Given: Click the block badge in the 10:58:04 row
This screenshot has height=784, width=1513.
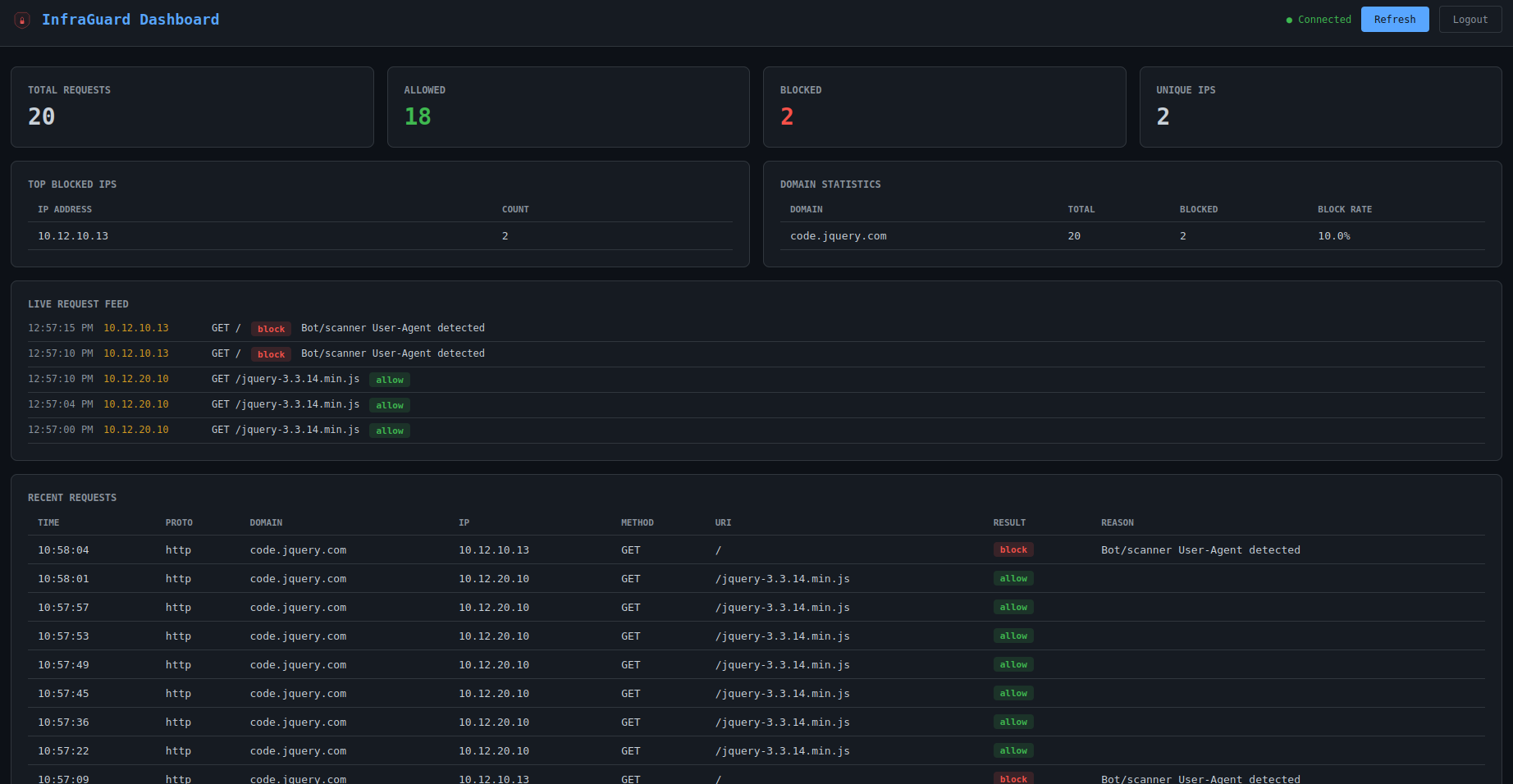Looking at the screenshot, I should coord(1013,549).
